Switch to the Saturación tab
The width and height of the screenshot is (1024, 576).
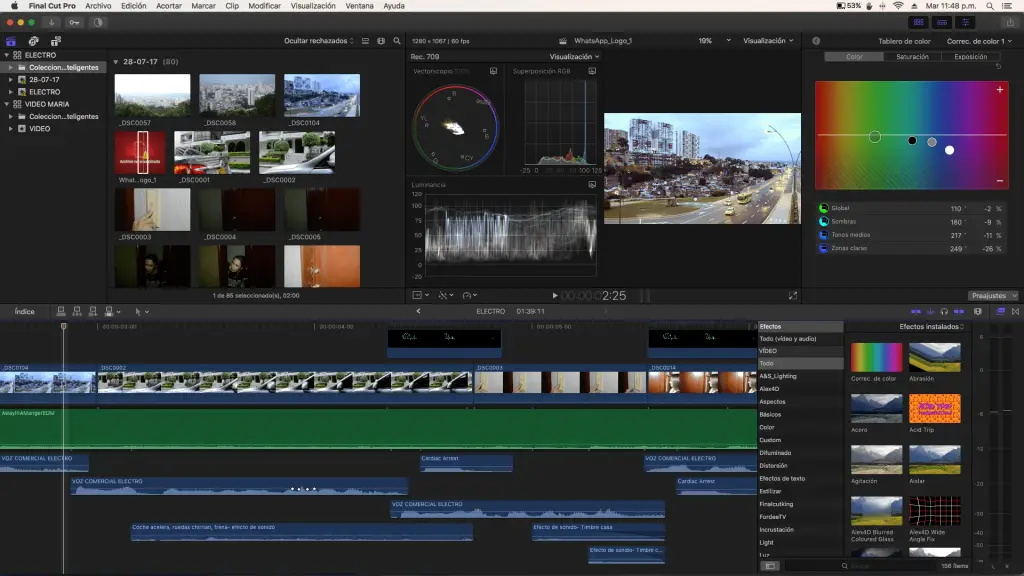912,57
